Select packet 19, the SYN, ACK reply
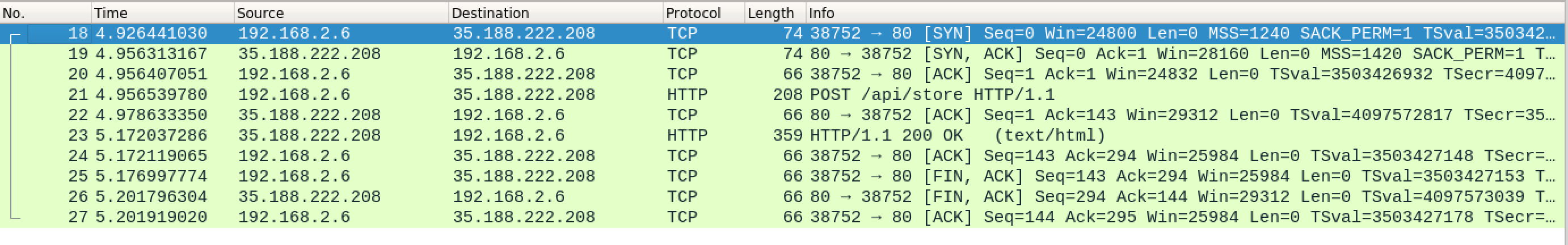Image resolution: width=1568 pixels, height=245 pixels. [x=784, y=54]
